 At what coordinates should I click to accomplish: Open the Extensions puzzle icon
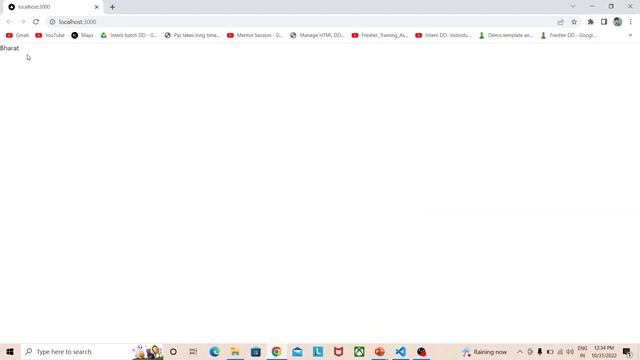point(590,22)
